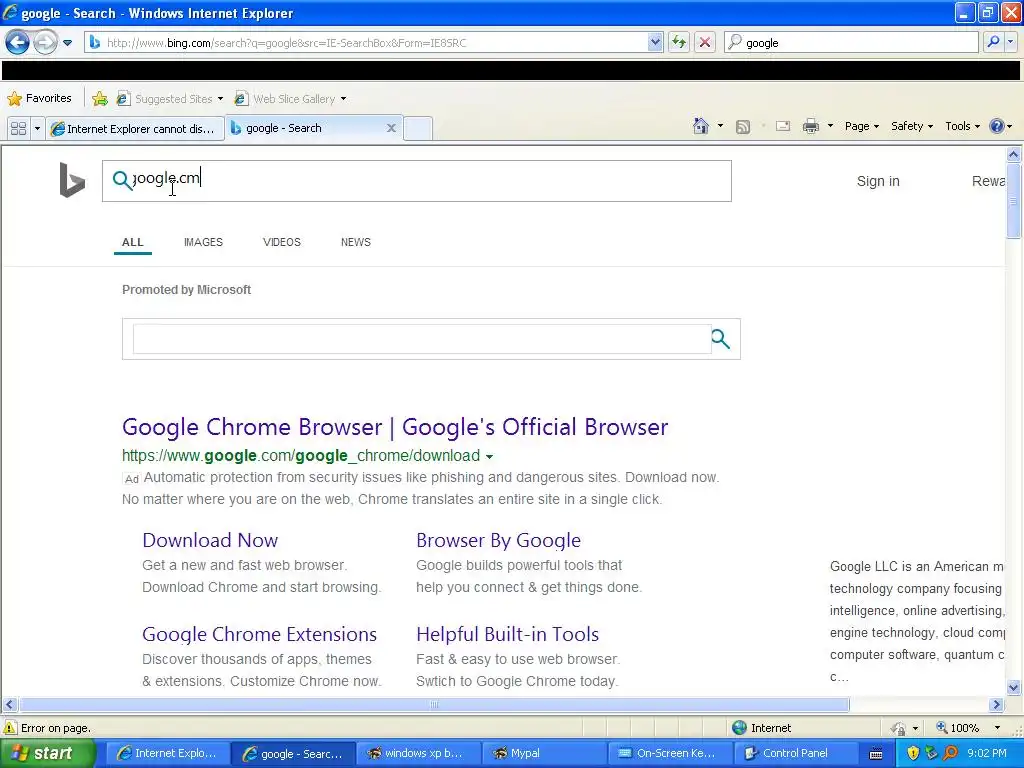Click Sign in link
The image size is (1024, 768).
878,181
